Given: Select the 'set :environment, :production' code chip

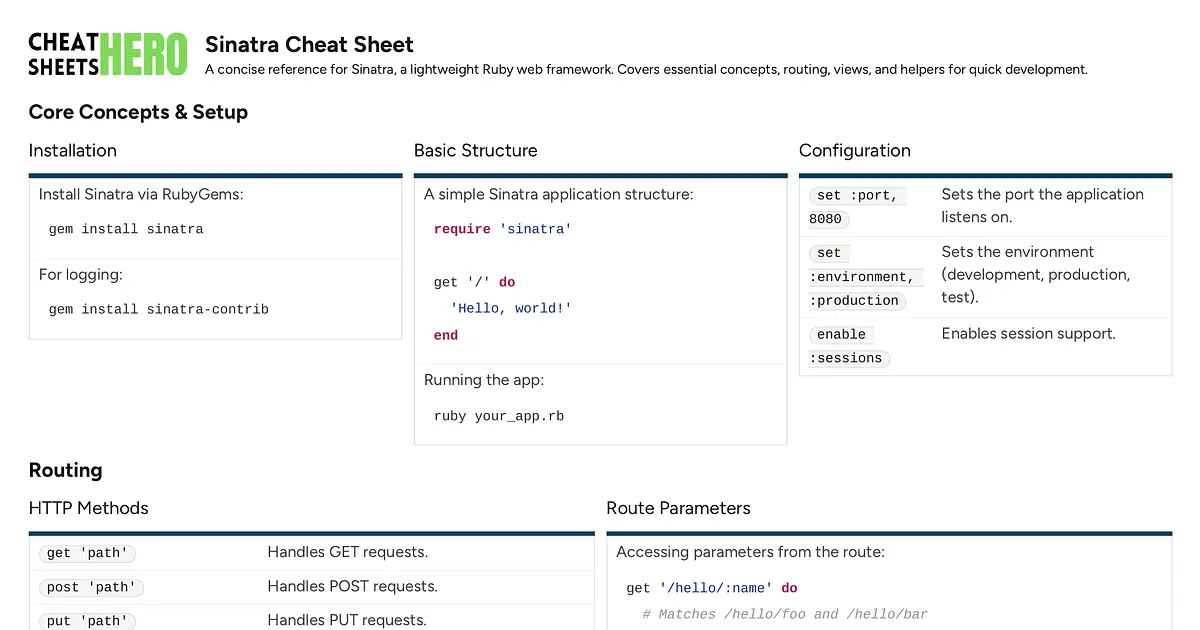Looking at the screenshot, I should coord(862,277).
